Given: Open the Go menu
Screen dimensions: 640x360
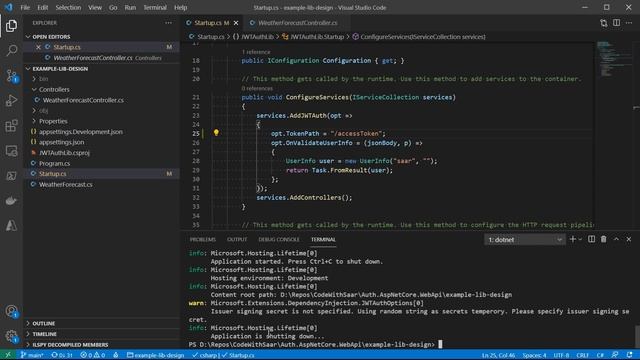Looking at the screenshot, I should tap(113, 7).
